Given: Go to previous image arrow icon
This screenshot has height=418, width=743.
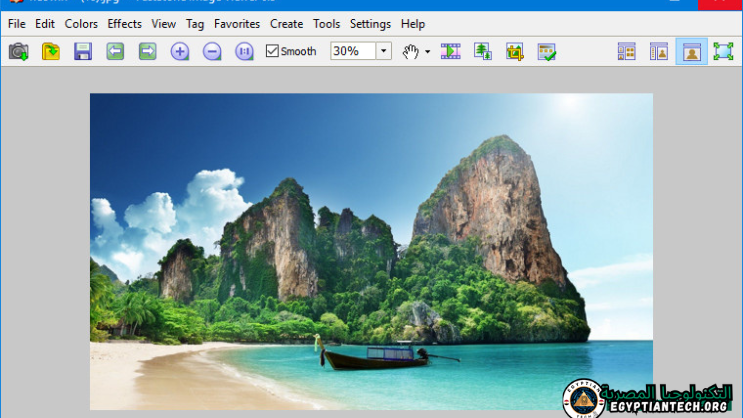Looking at the screenshot, I should [115, 51].
